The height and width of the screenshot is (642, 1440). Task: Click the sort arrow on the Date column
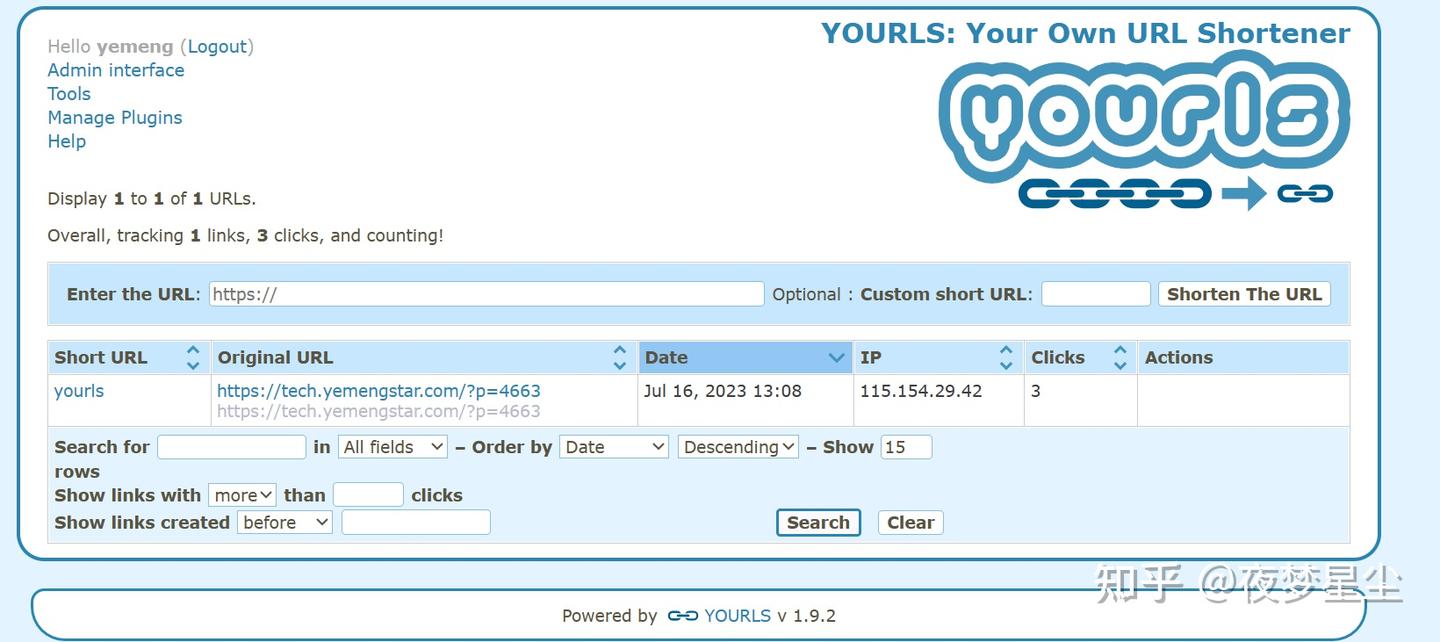tap(837, 357)
